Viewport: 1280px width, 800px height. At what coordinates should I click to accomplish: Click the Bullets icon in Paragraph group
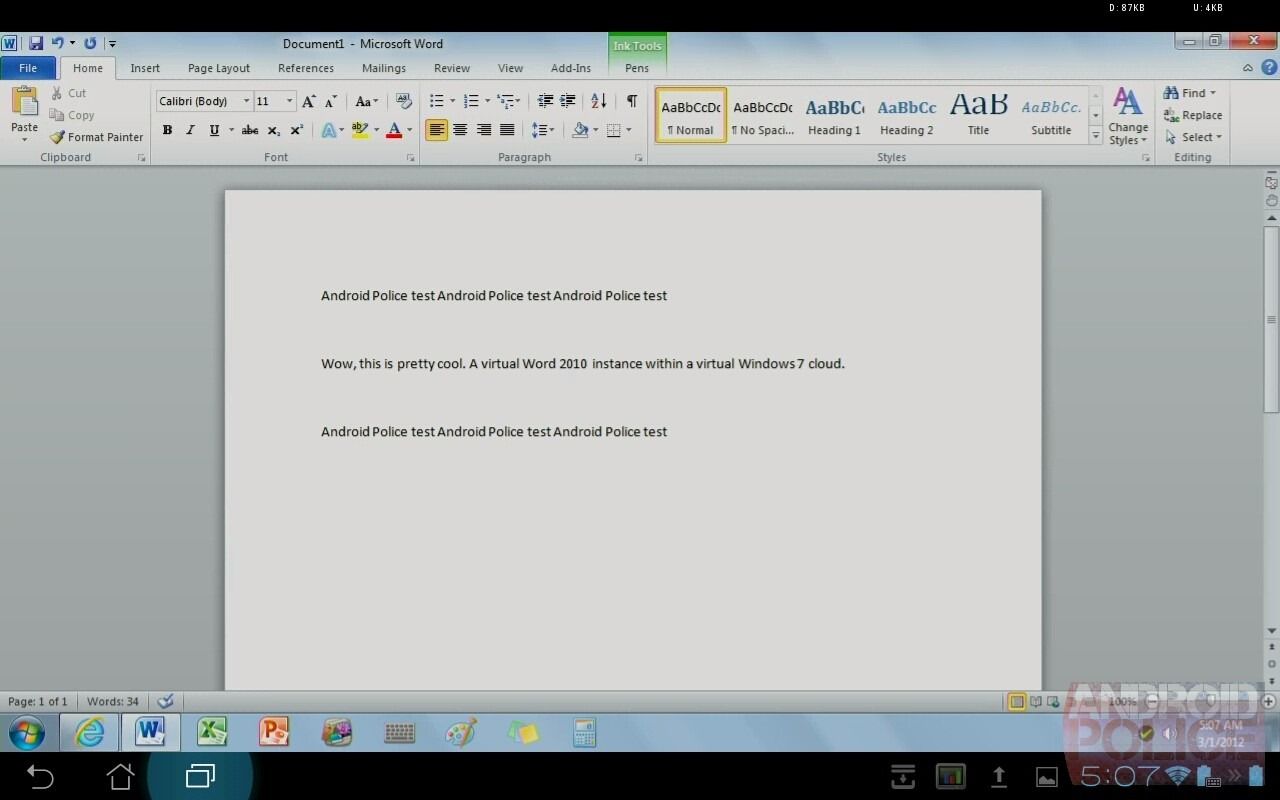[x=436, y=100]
